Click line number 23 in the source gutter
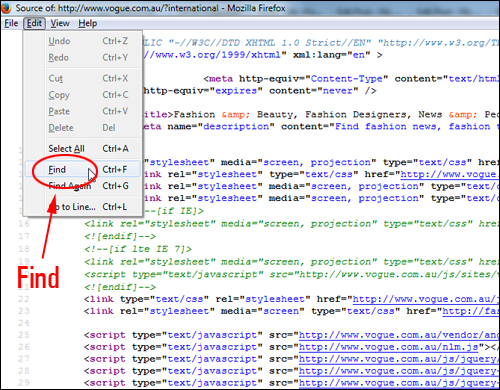The width and height of the screenshot is (500, 390). 24,311
